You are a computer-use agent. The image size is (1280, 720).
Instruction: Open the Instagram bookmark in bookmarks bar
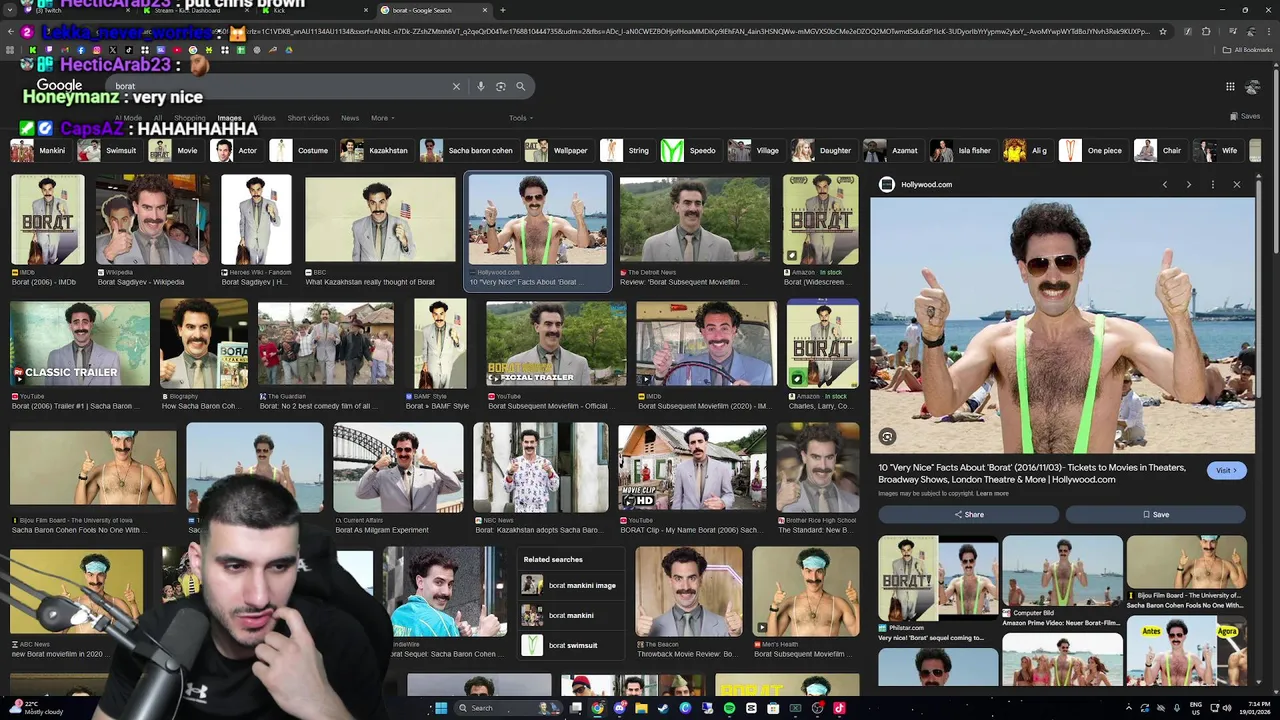tap(97, 50)
